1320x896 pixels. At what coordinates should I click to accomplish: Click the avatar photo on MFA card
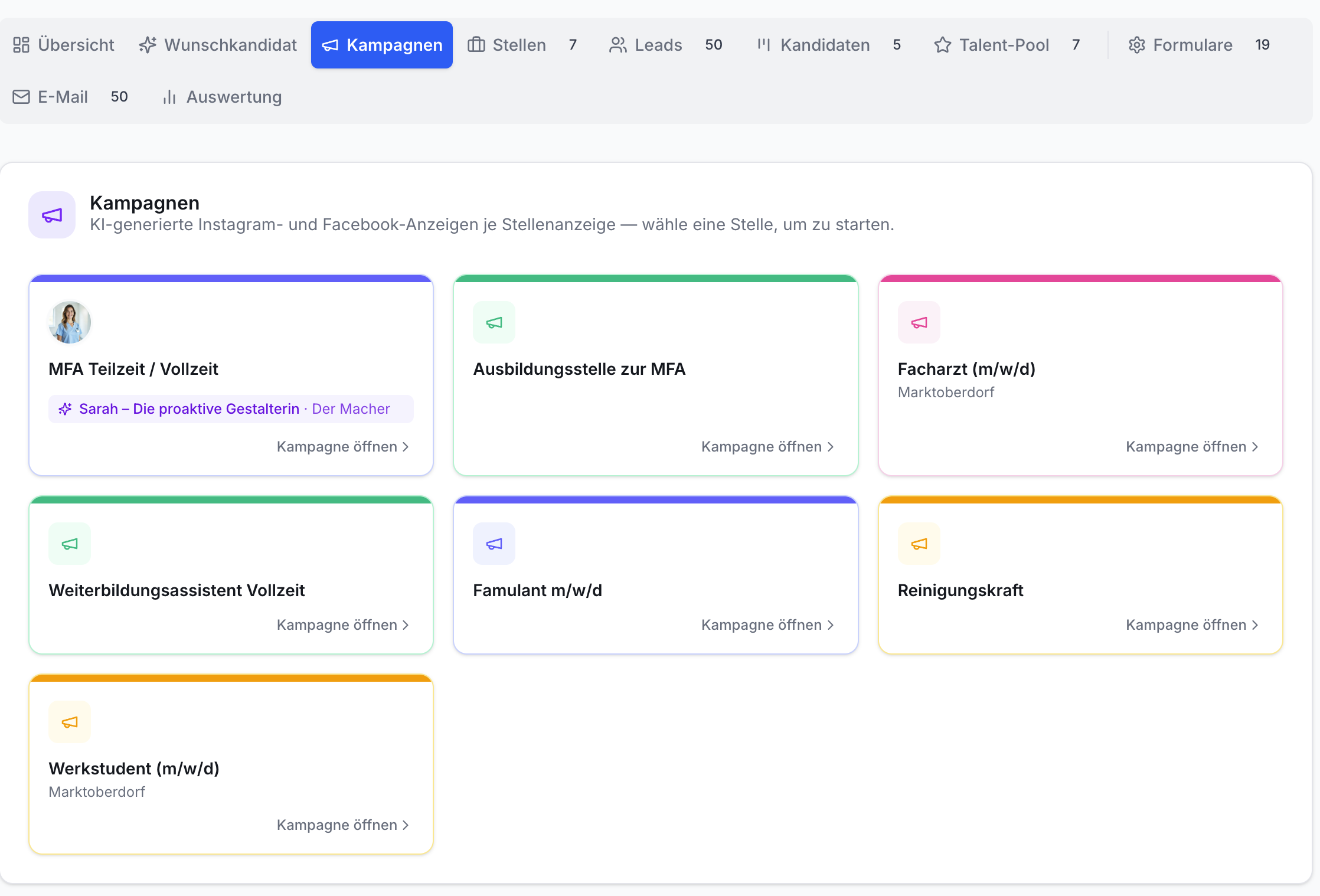coord(70,322)
